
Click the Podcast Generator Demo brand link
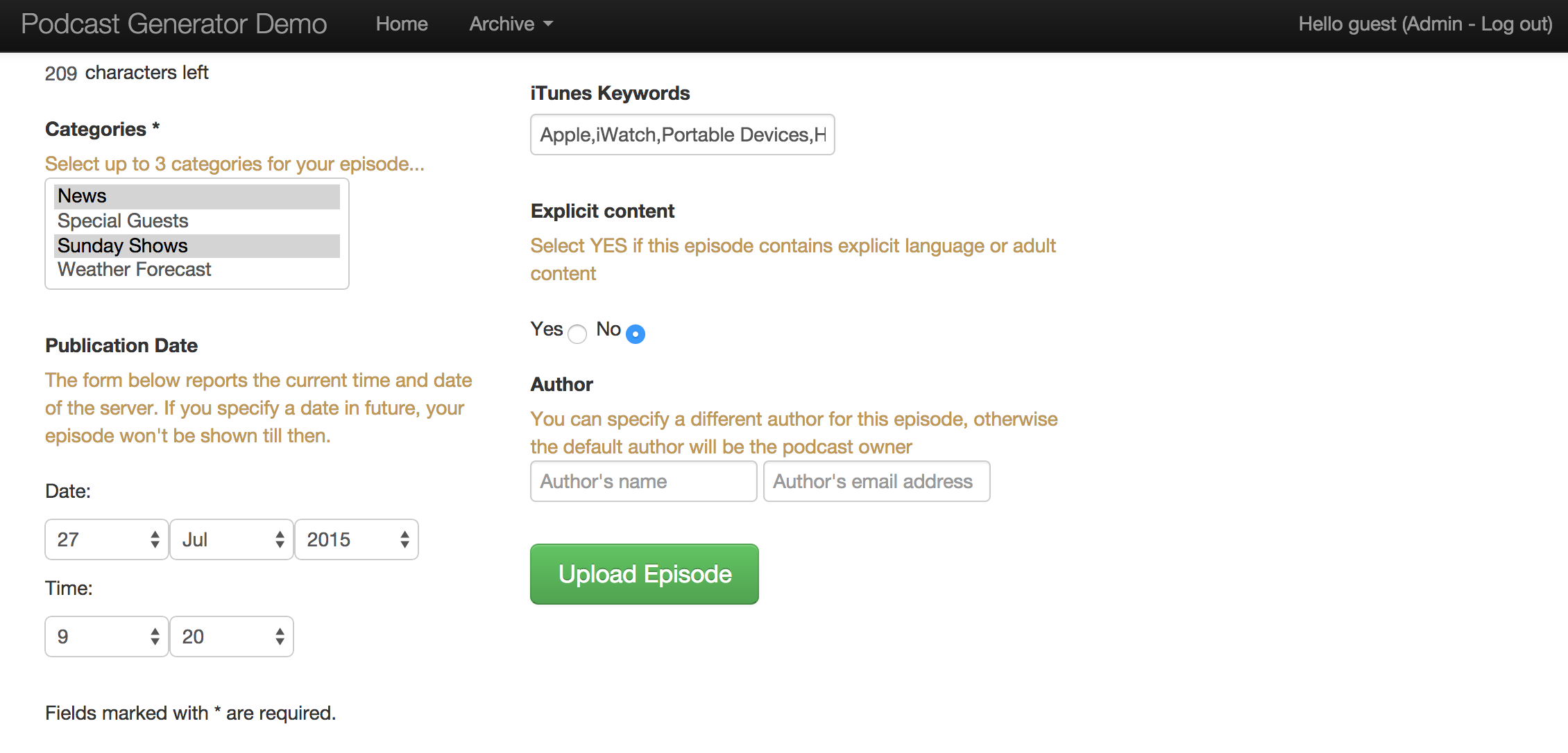pos(174,24)
